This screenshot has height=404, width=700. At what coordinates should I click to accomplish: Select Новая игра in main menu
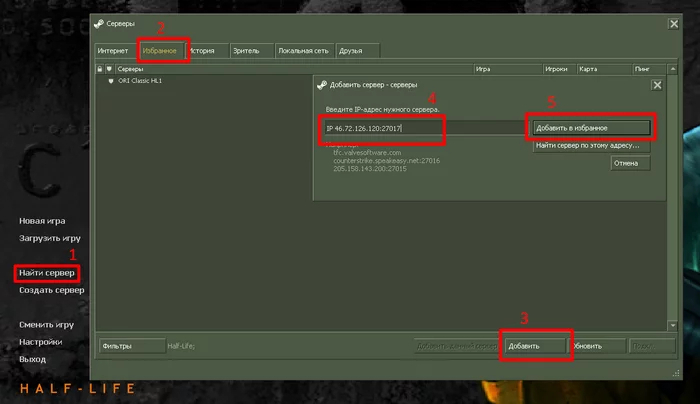pos(42,221)
